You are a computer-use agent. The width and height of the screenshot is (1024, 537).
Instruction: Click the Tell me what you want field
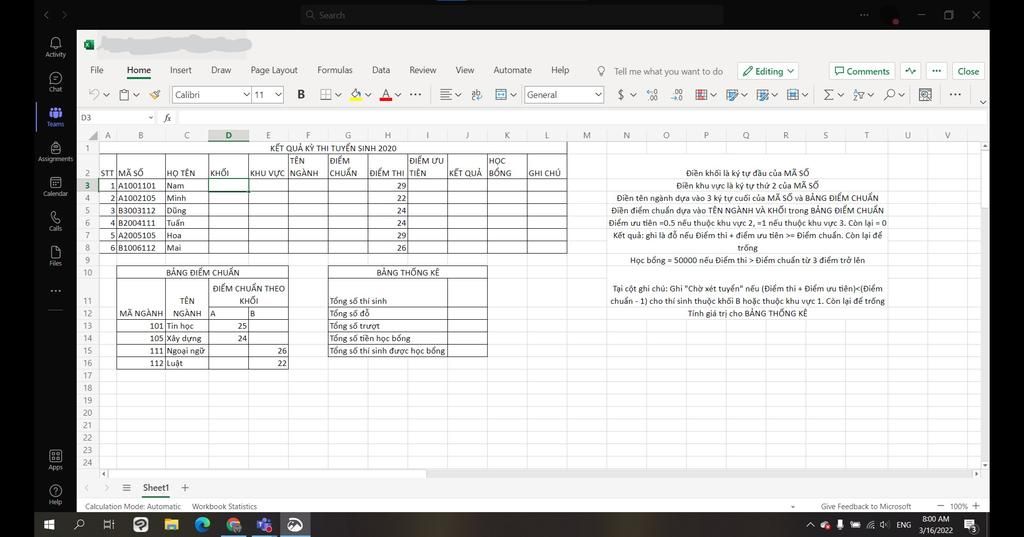coord(668,71)
